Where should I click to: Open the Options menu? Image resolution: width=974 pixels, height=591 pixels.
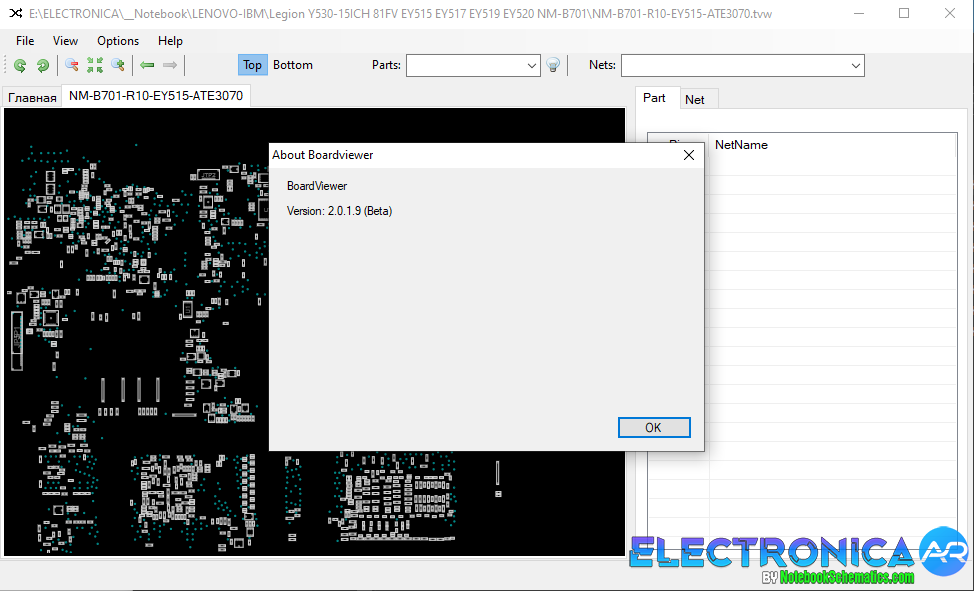click(x=118, y=41)
